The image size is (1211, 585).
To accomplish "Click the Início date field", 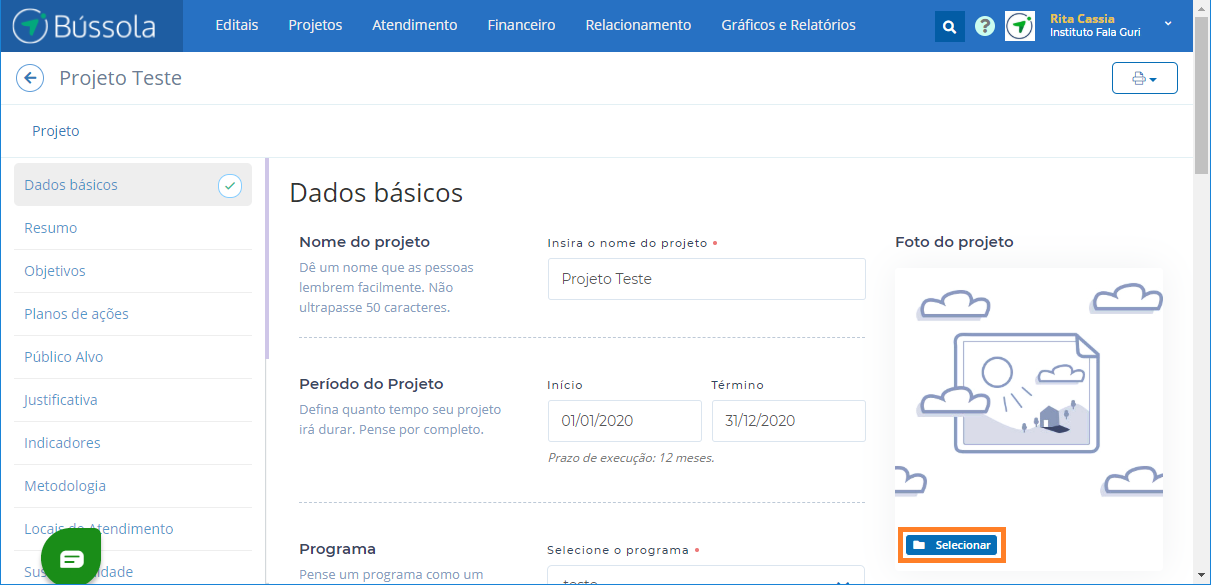I will pyautogui.click(x=624, y=421).
